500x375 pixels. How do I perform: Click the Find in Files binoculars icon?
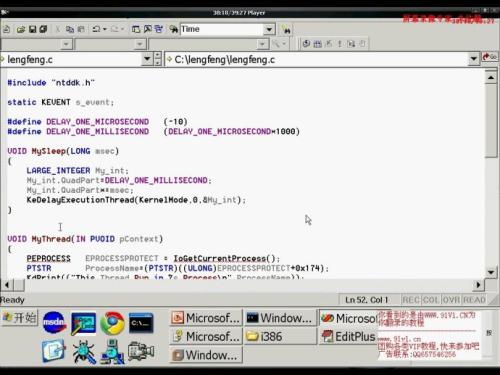[x=173, y=29]
